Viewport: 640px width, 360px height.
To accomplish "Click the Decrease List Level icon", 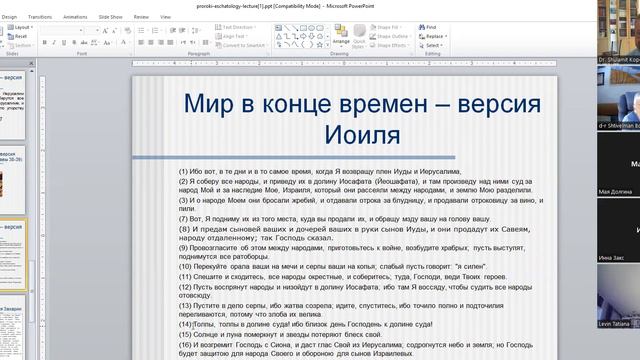I will pyautogui.click(x=173, y=31).
